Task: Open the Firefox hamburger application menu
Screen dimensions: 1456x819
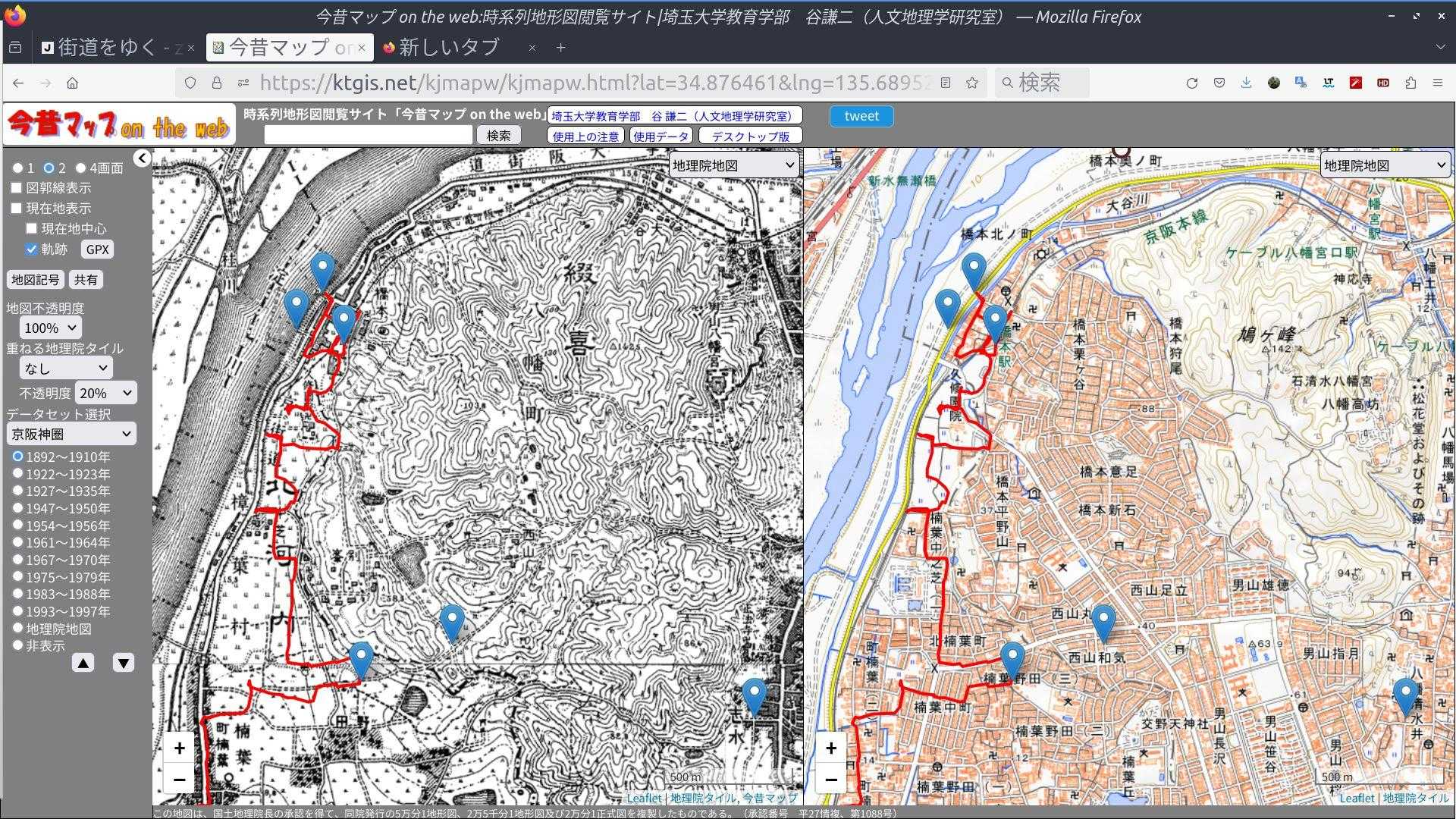Action: click(x=1437, y=83)
